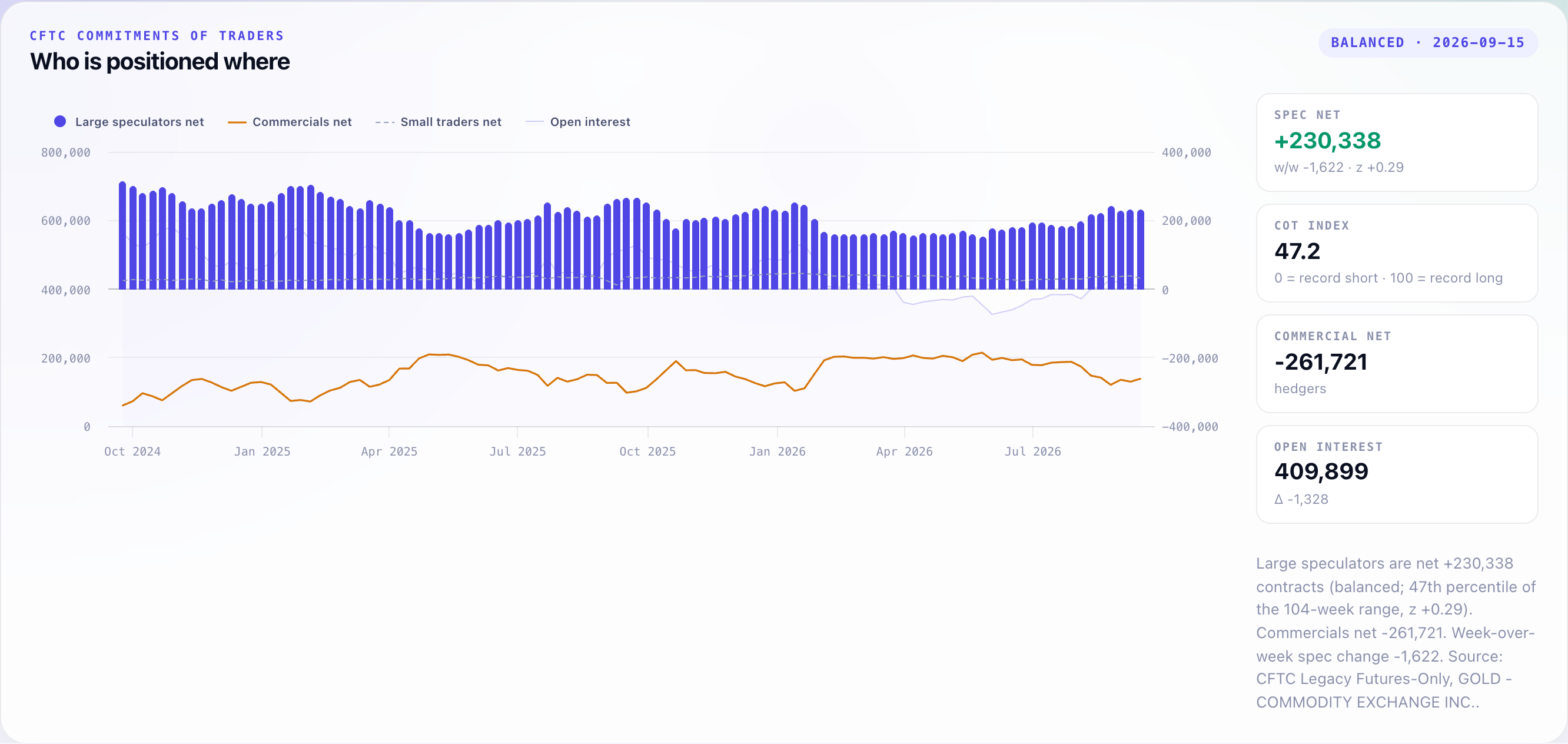Open the OPEN INTEREST 409,899 card
The width and height of the screenshot is (1568, 744).
pos(1396,474)
